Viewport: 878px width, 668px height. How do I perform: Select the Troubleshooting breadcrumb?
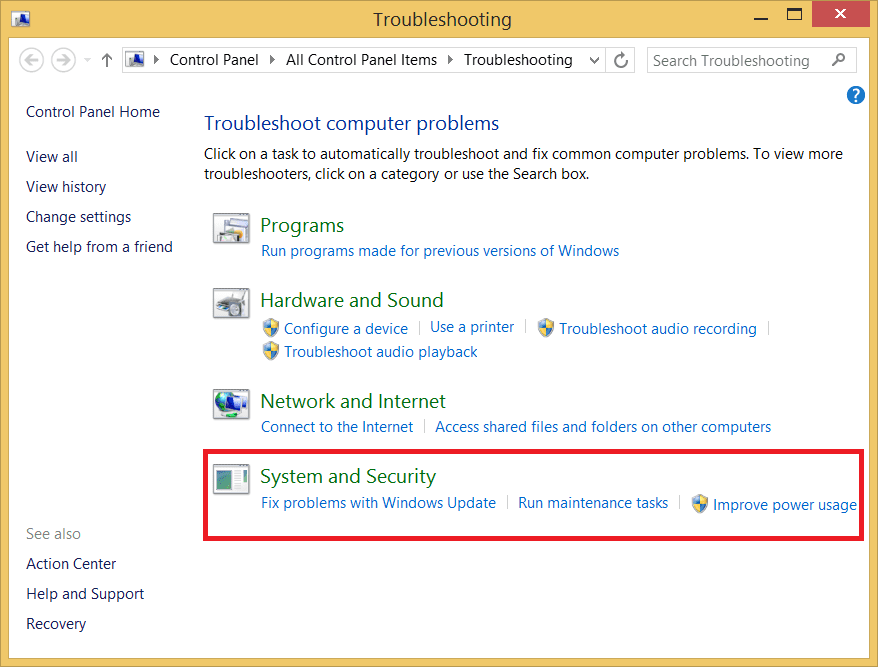(518, 59)
